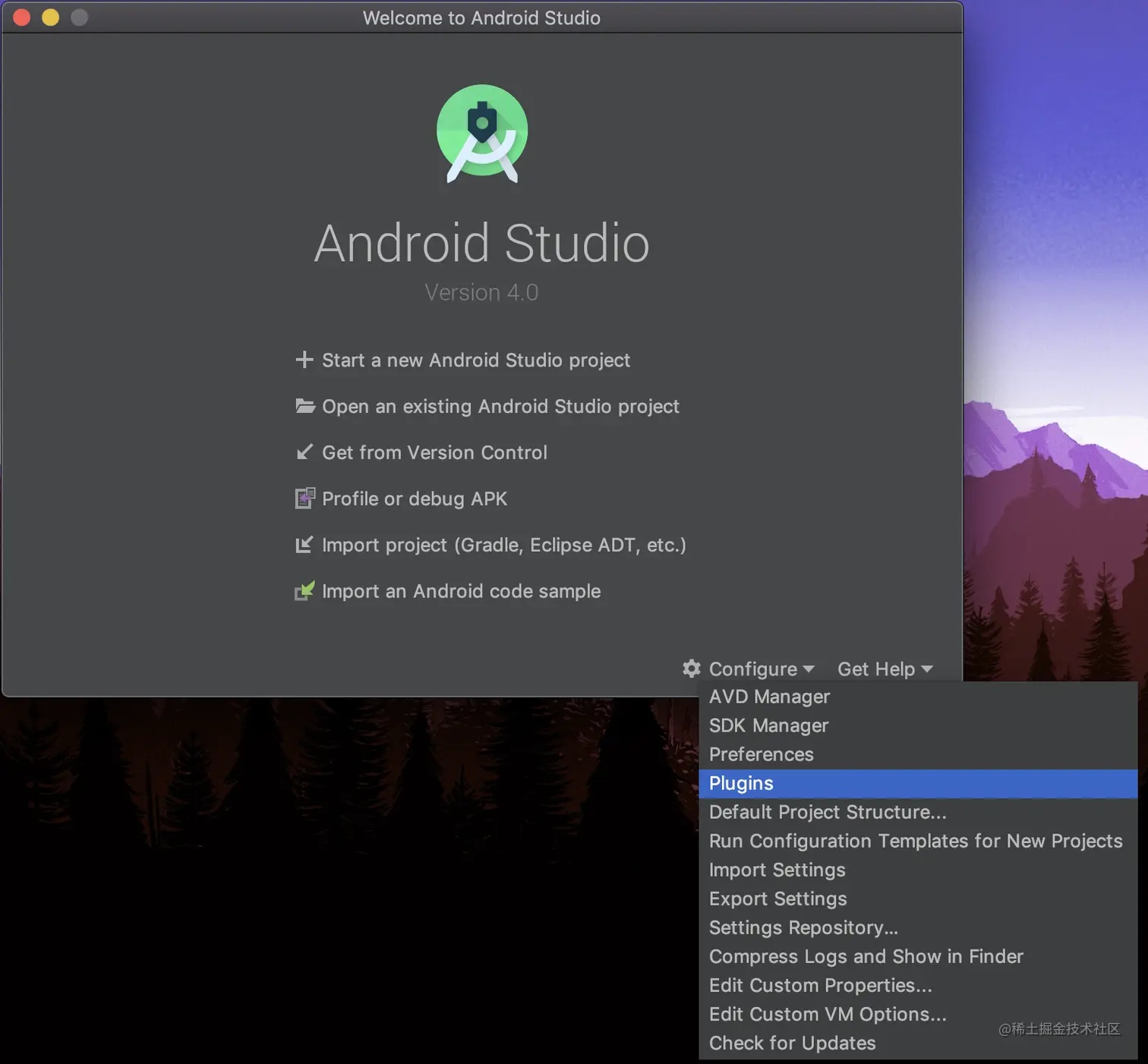This screenshot has height=1064, width=1148.
Task: Open AVD Manager from Configure menu
Action: click(918, 697)
